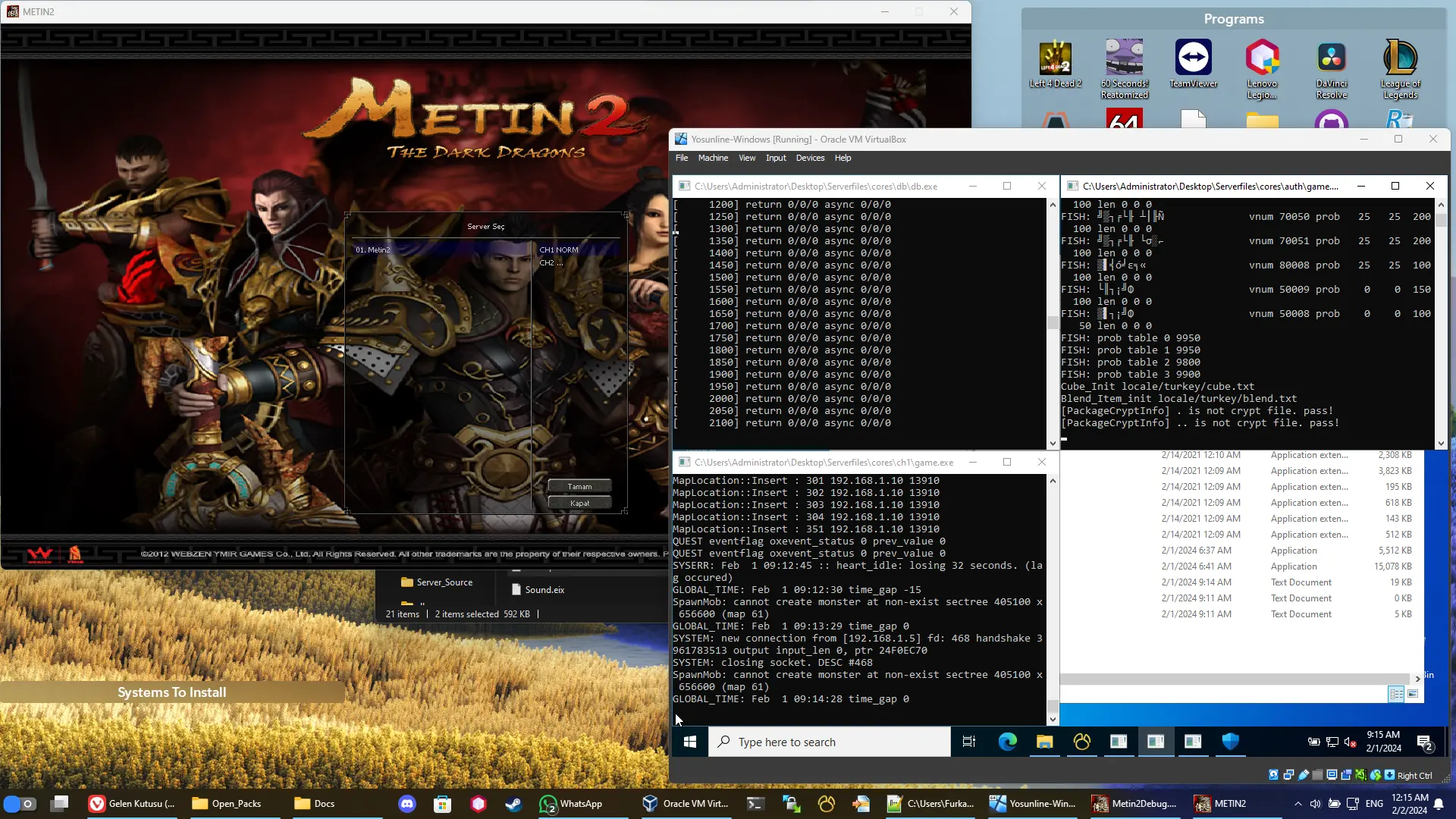Click the muted volume icon in the VM tray

1350,742
